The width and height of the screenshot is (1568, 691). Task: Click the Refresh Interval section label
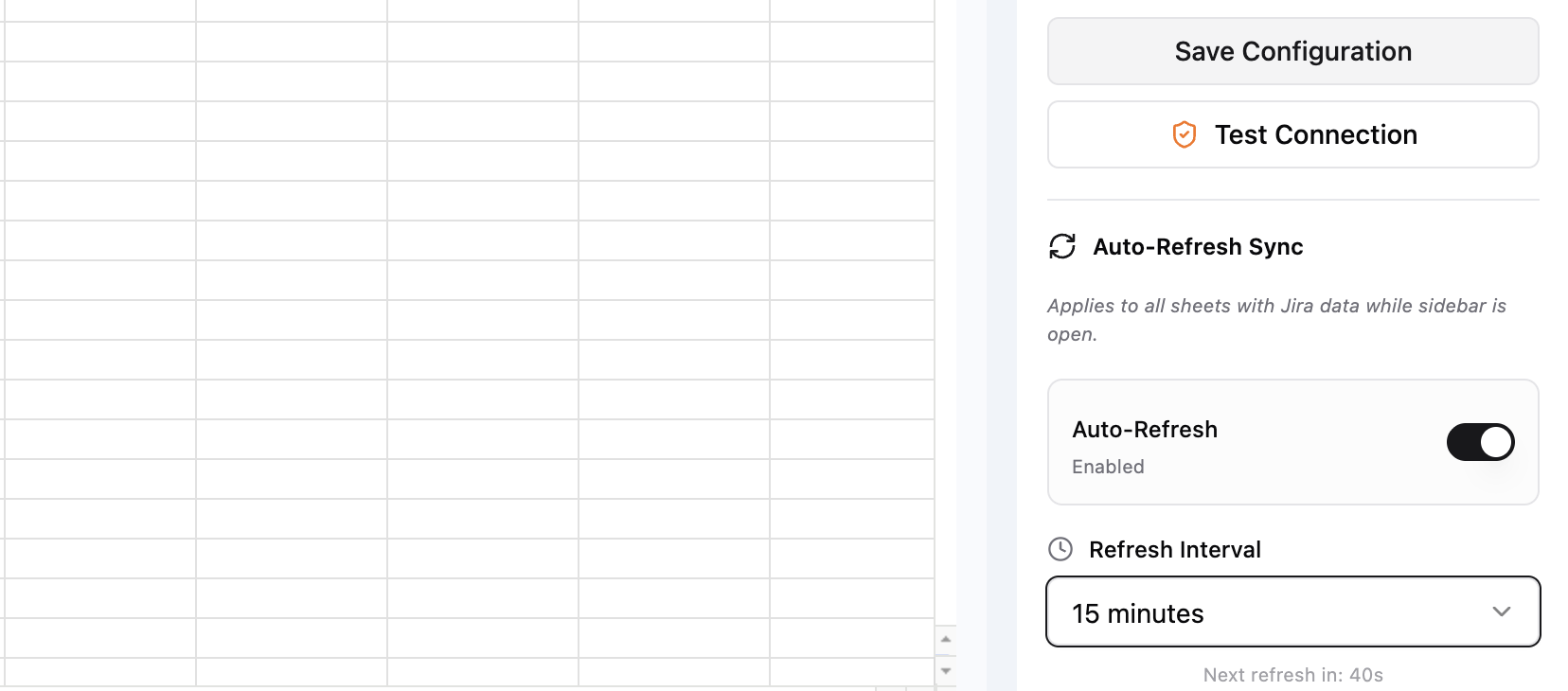tap(1175, 548)
